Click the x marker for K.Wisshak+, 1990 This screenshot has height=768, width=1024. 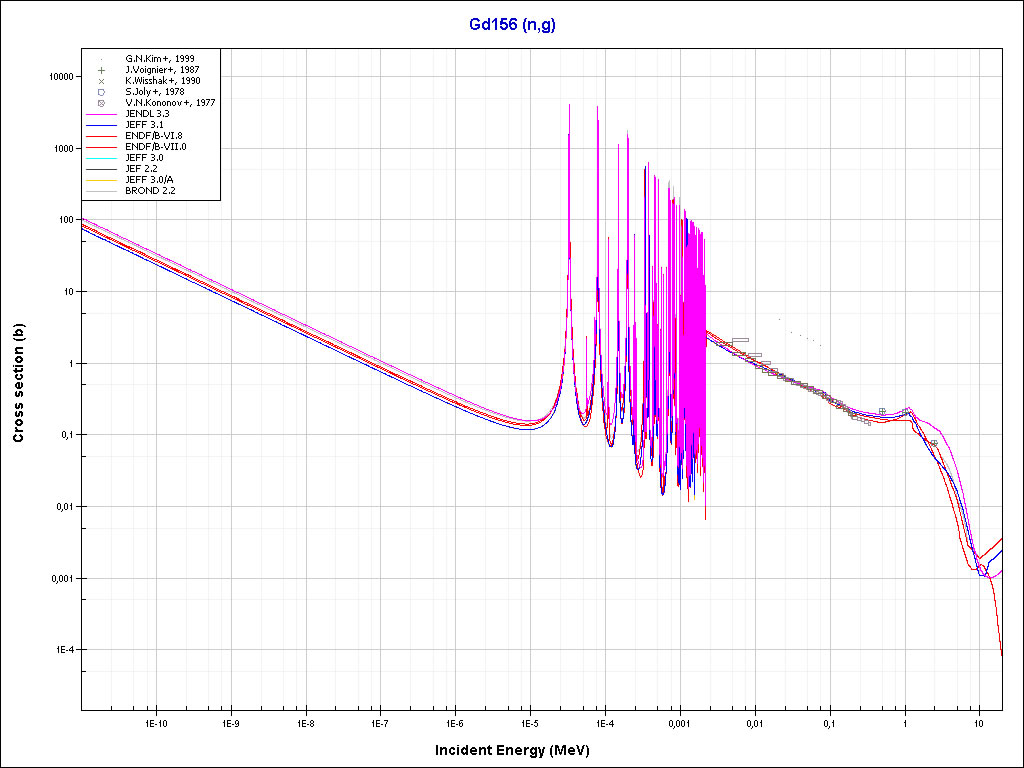tap(102, 81)
